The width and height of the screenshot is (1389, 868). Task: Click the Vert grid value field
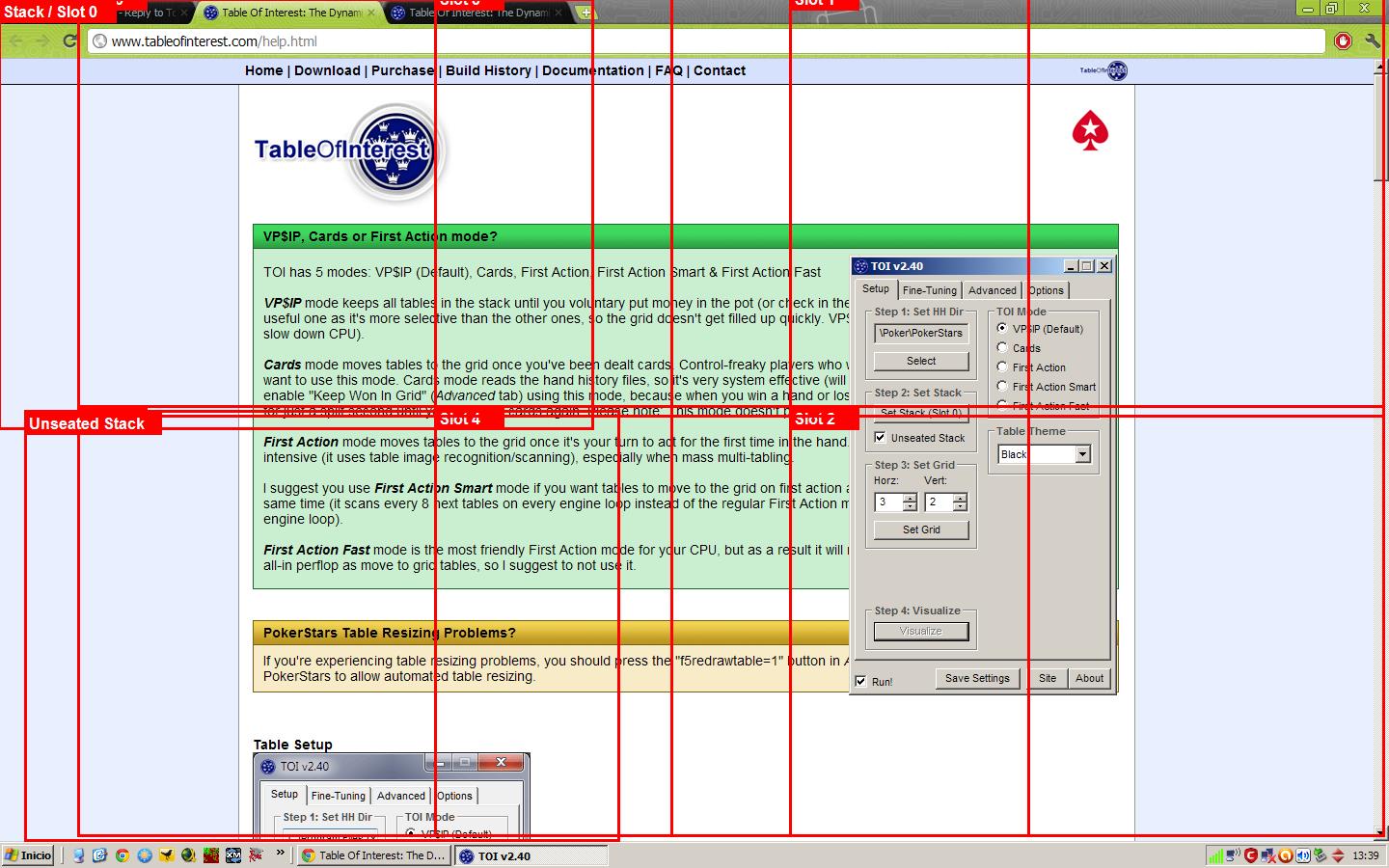click(x=940, y=502)
